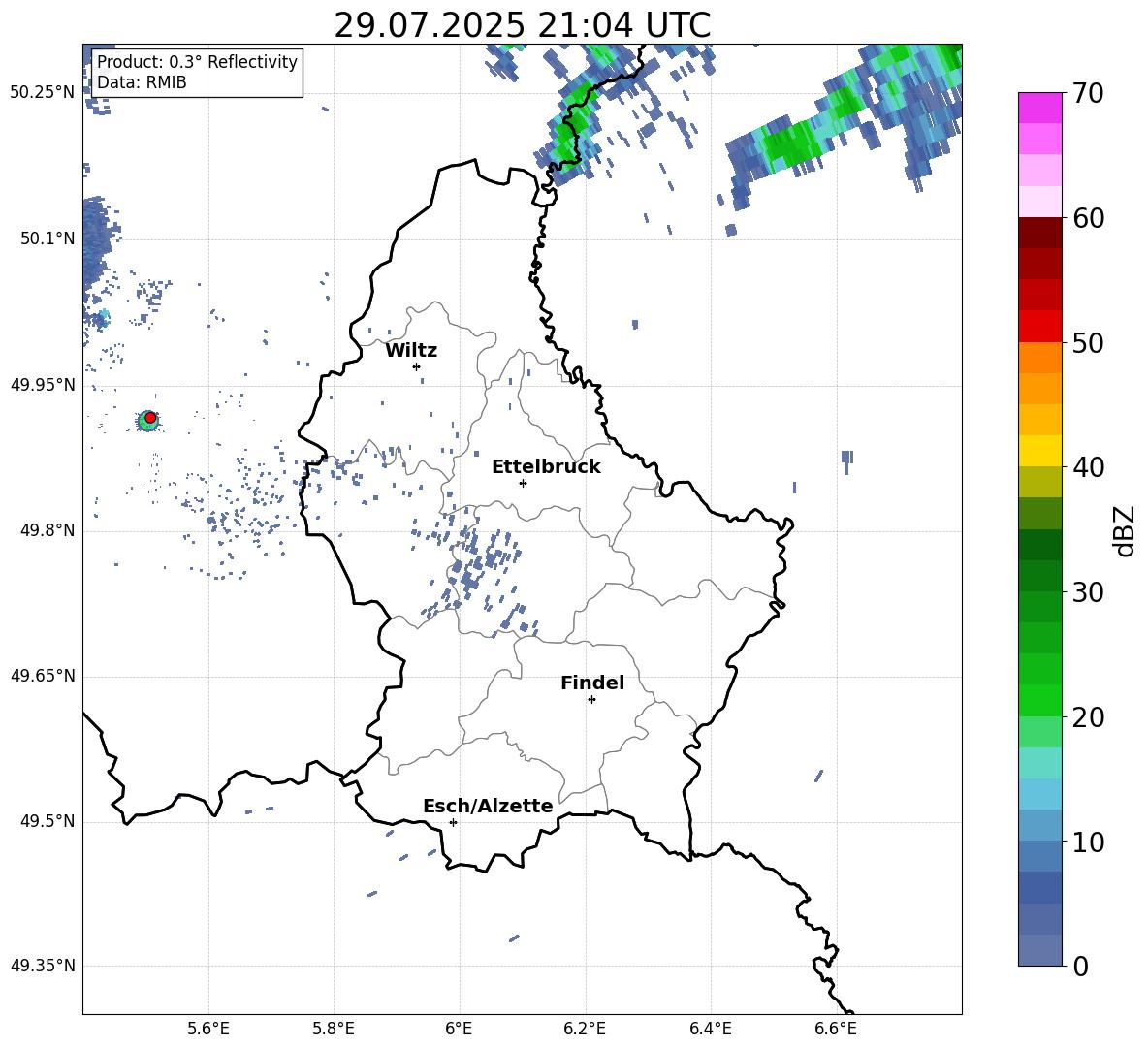Click the colorbar tick label 70
The image size is (1148, 1048).
click(x=1088, y=94)
